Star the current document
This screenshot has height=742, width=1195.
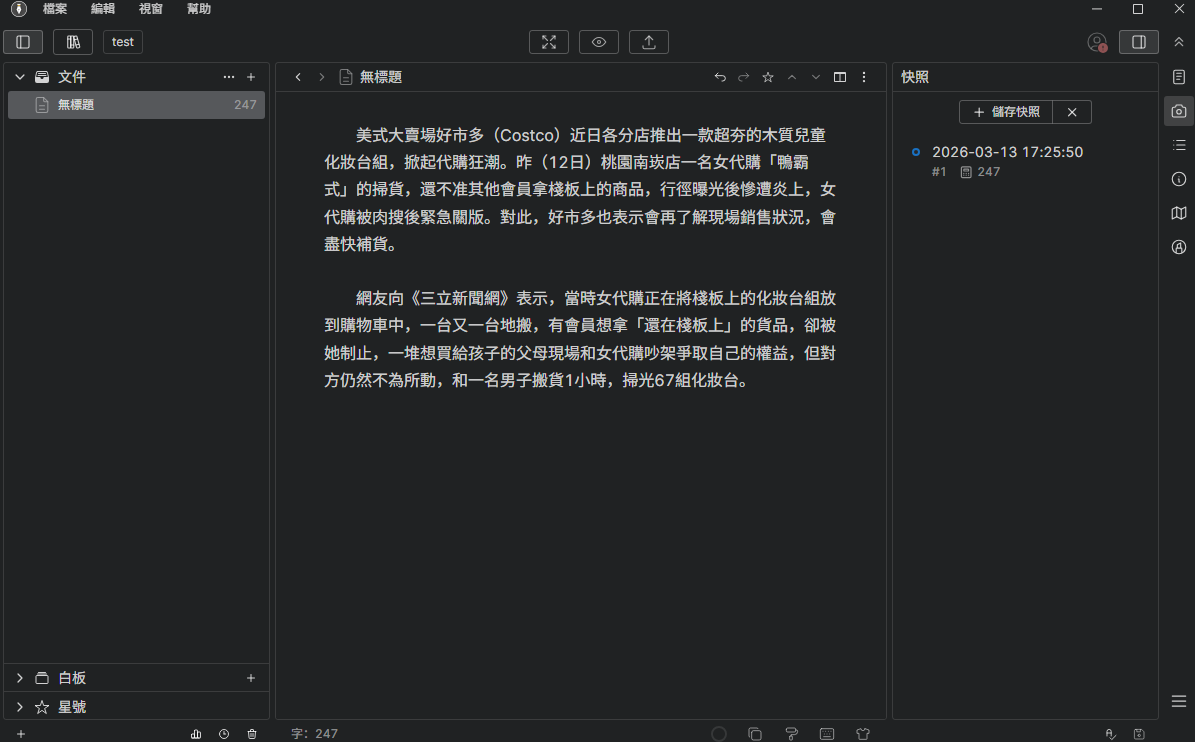pos(768,77)
